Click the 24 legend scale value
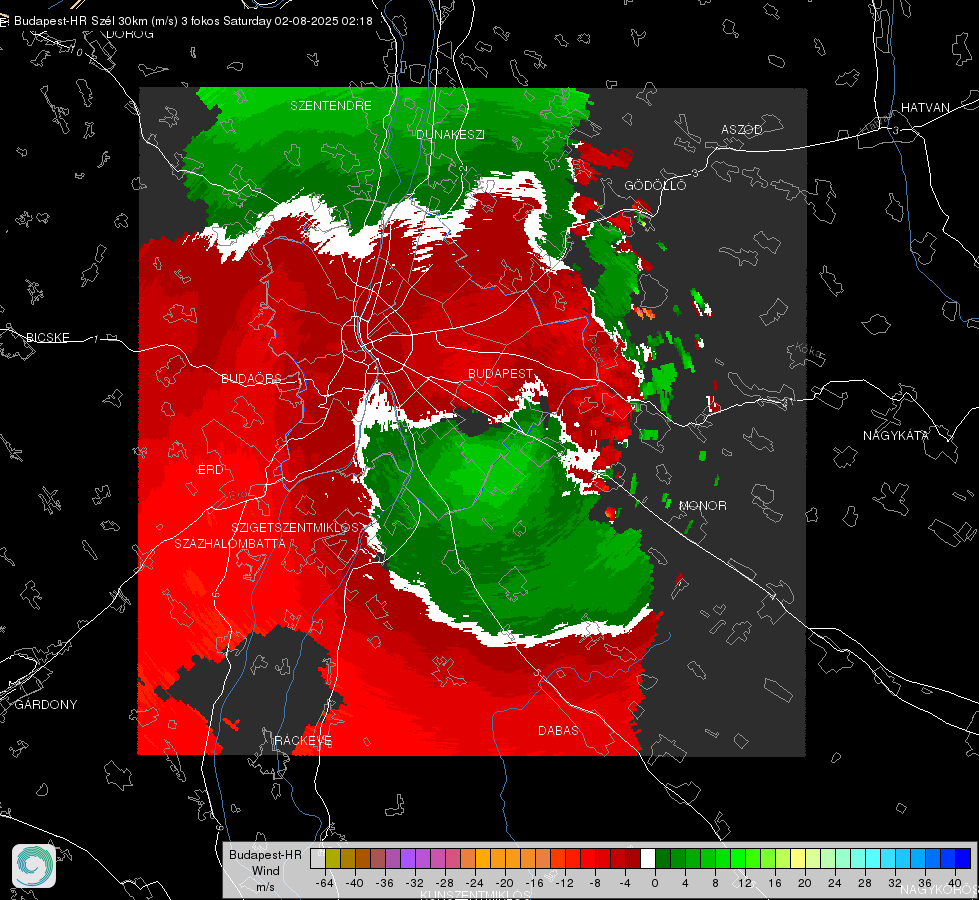The image size is (979, 900). point(834,883)
